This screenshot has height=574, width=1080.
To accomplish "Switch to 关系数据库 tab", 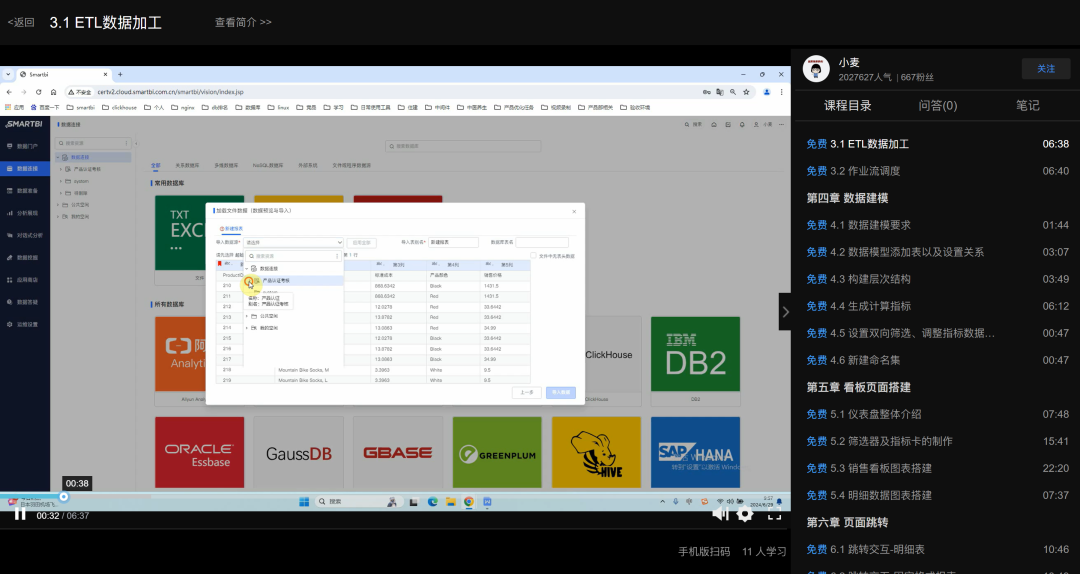I will (x=187, y=165).
